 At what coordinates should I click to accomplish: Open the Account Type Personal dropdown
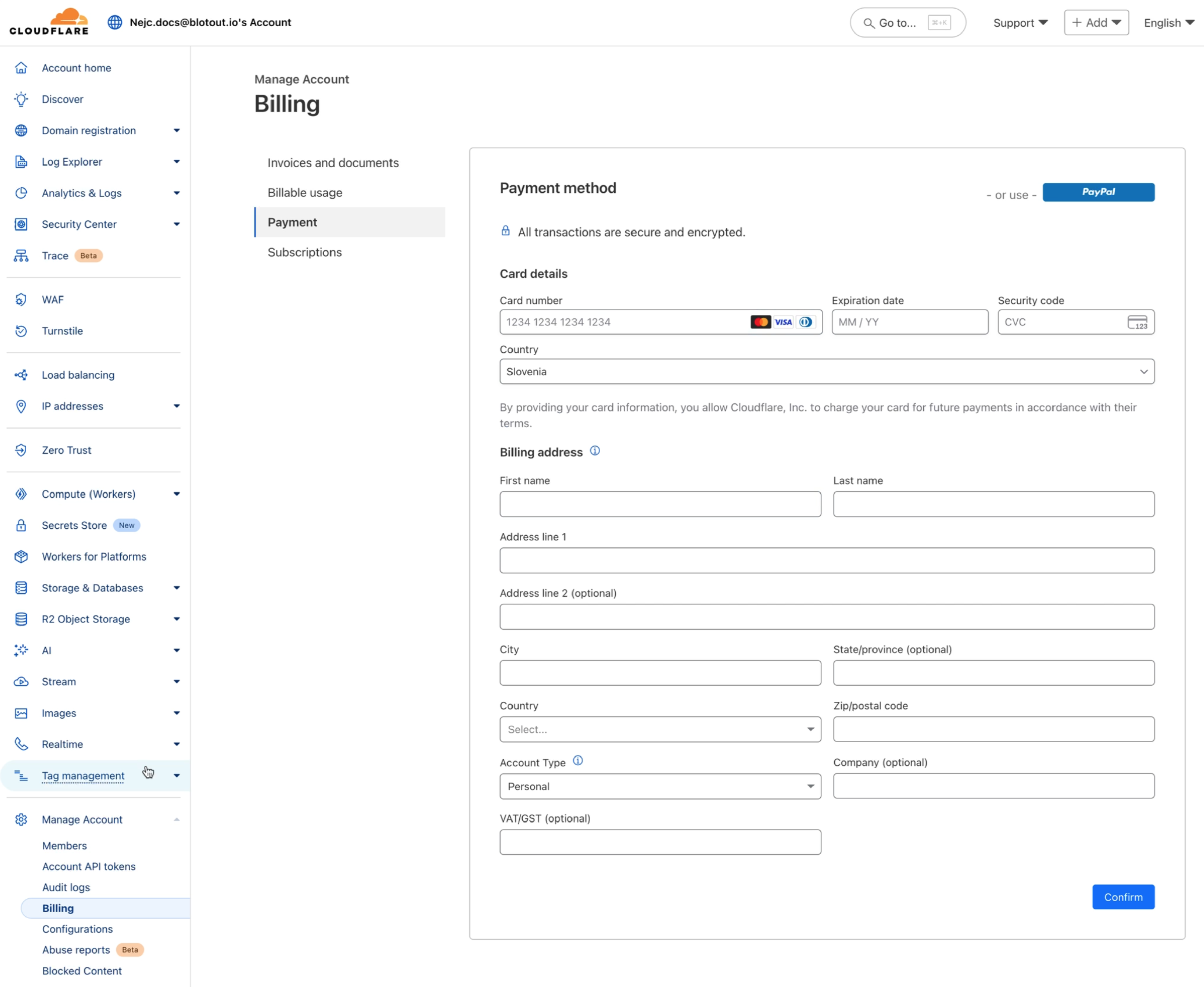(660, 786)
